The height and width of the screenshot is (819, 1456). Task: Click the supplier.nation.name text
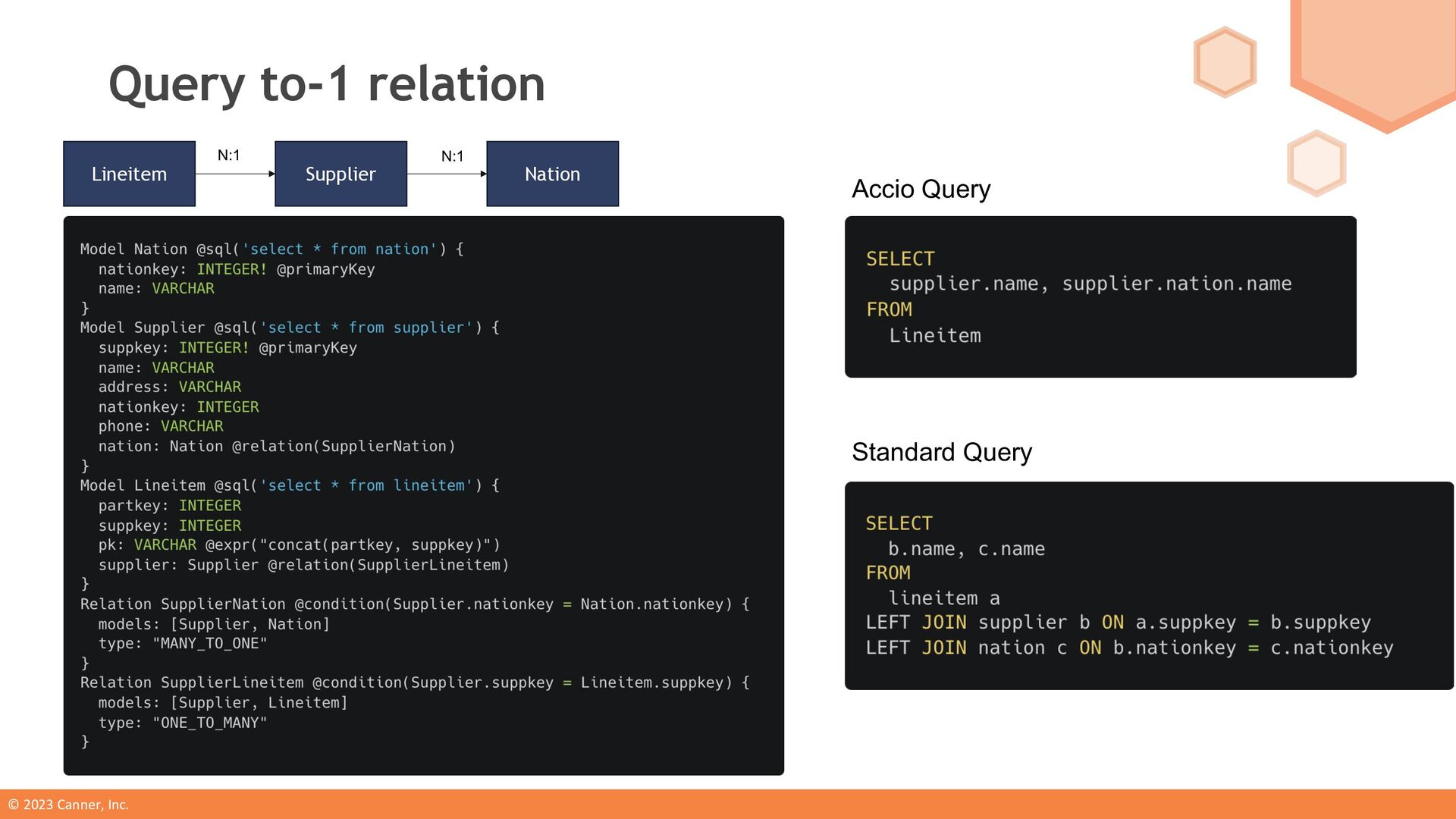click(x=1176, y=284)
